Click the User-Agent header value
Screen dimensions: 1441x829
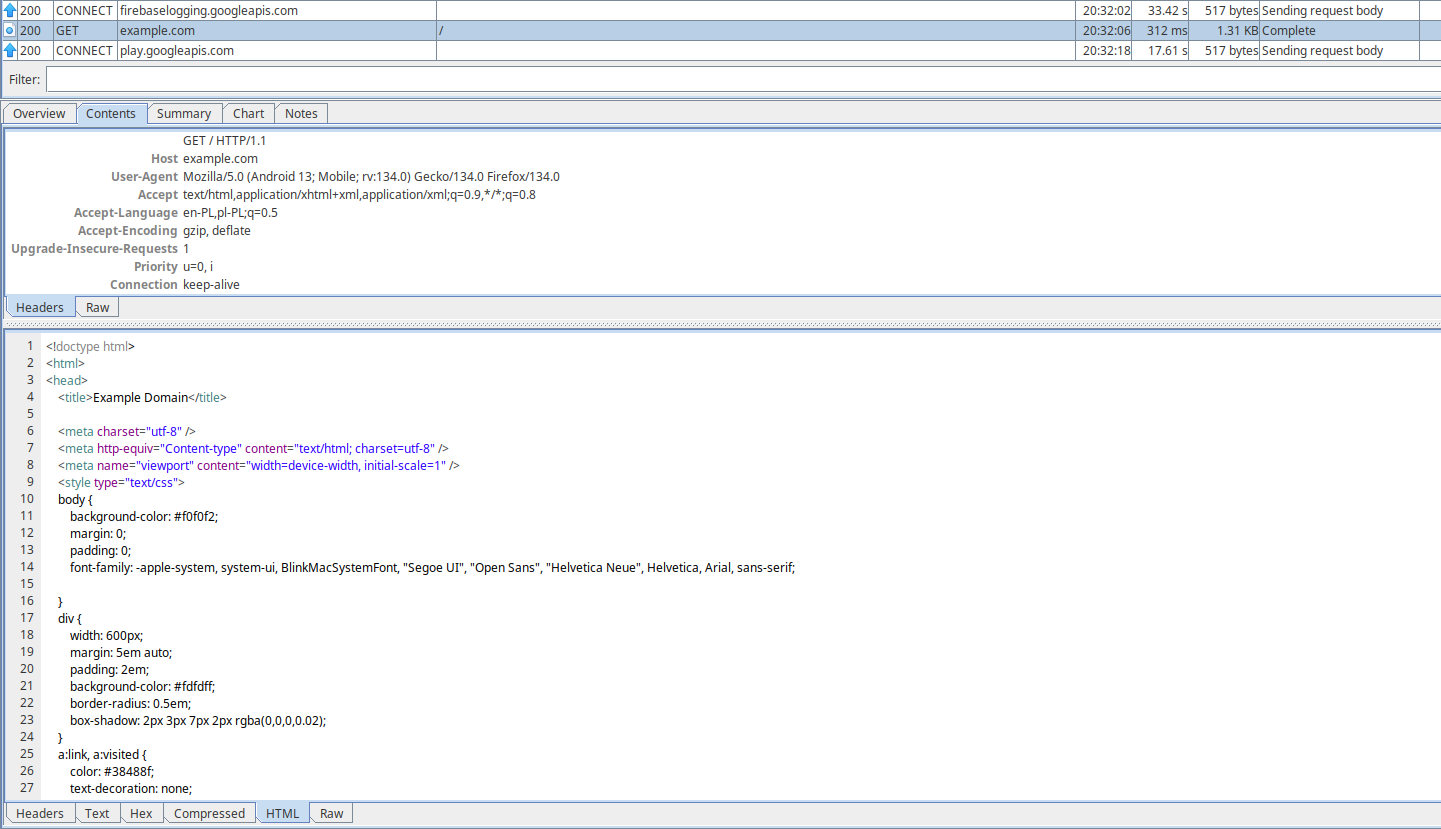(x=371, y=177)
